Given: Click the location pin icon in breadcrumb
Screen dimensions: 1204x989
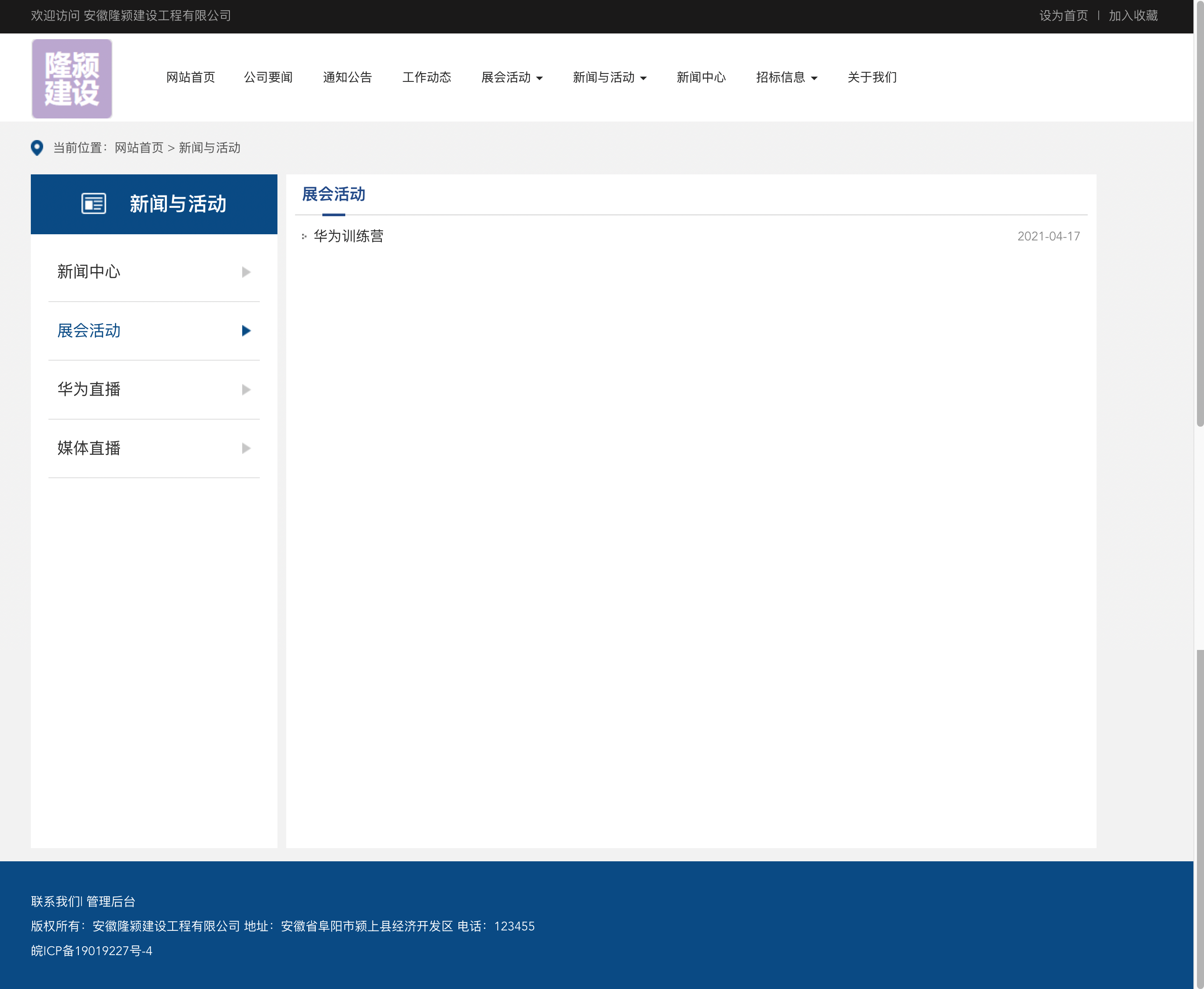Looking at the screenshot, I should coord(37,148).
